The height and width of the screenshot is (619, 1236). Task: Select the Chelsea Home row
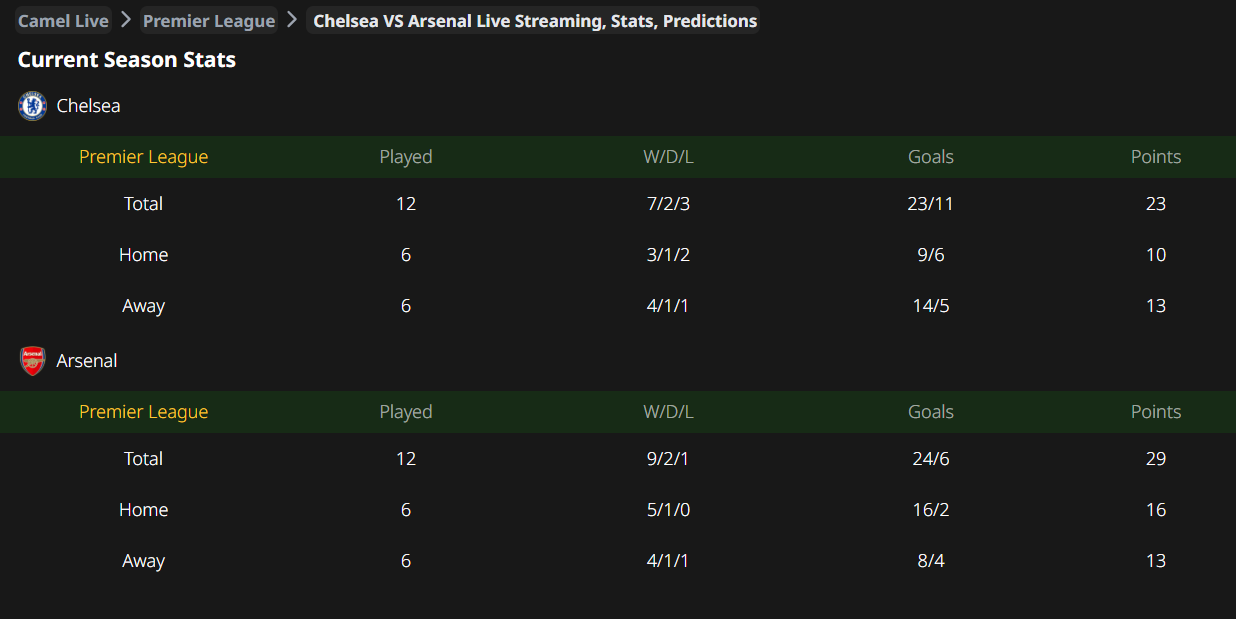[x=143, y=255]
